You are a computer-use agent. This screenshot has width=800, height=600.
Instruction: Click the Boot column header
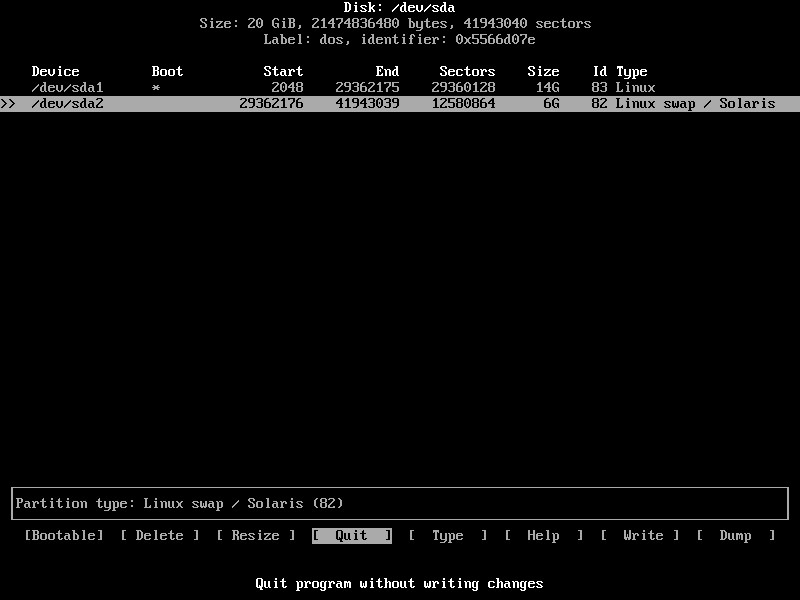(x=168, y=72)
